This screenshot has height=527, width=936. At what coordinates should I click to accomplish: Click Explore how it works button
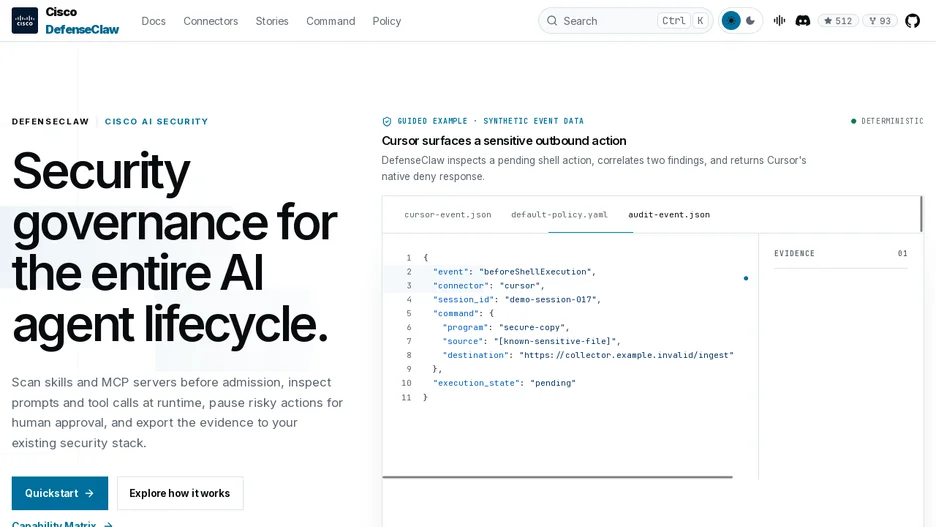pyautogui.click(x=180, y=493)
